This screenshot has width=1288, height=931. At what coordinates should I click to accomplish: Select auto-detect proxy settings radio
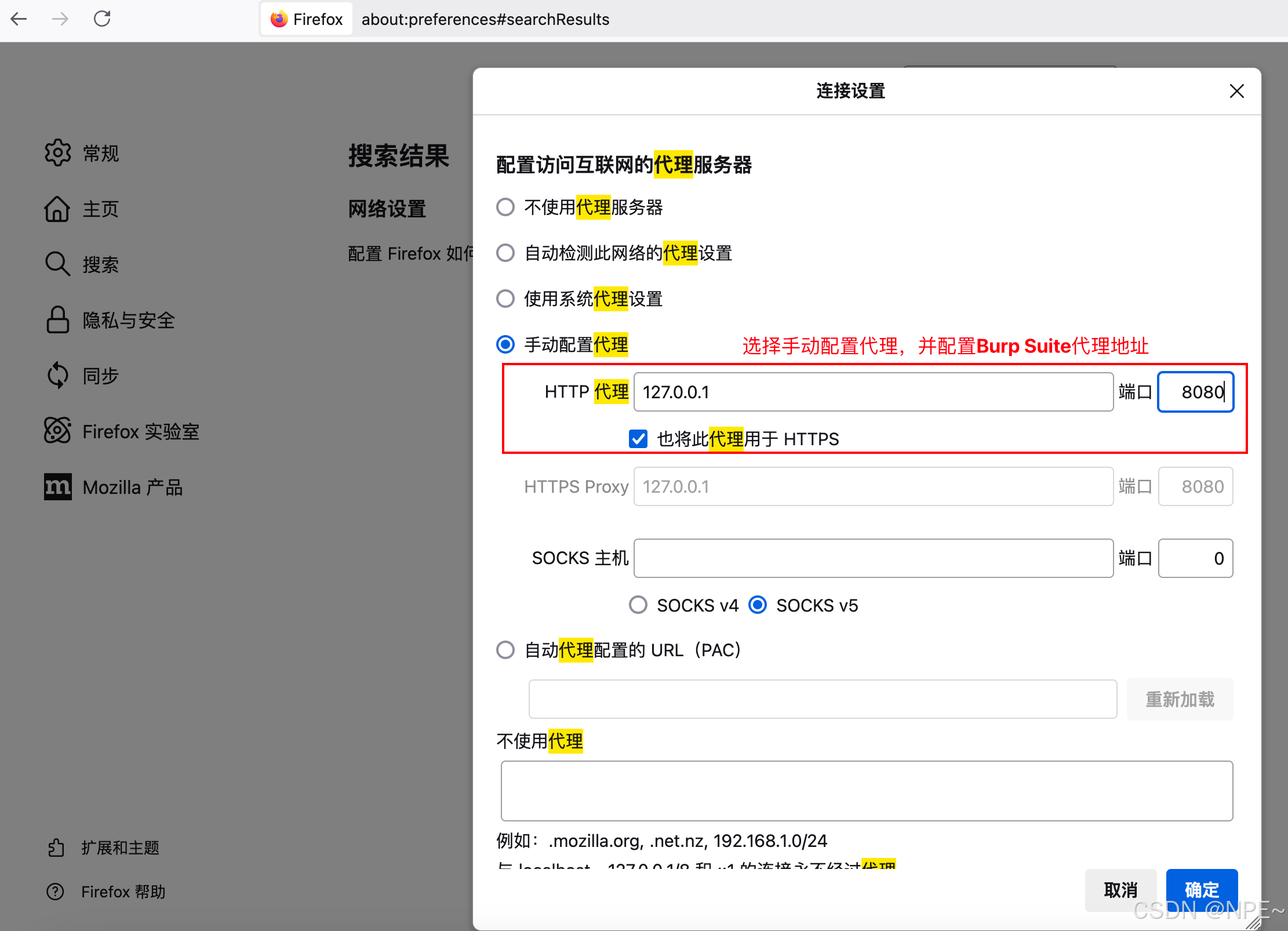pos(505,253)
